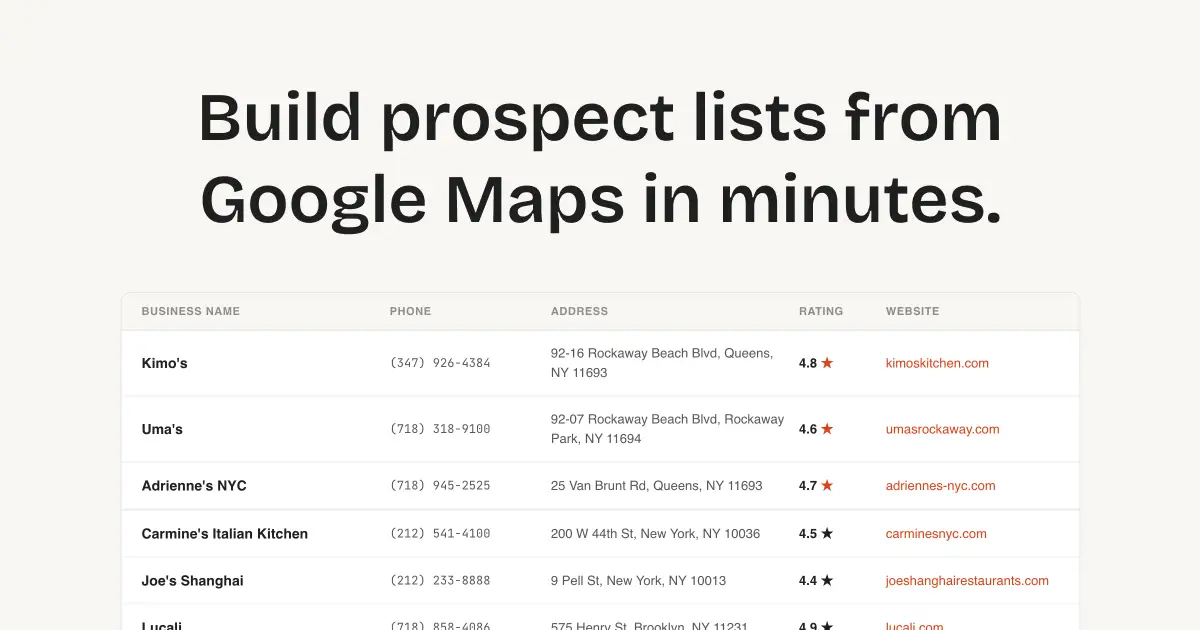Click the RATING column header
The width and height of the screenshot is (1200, 630).
tap(821, 311)
